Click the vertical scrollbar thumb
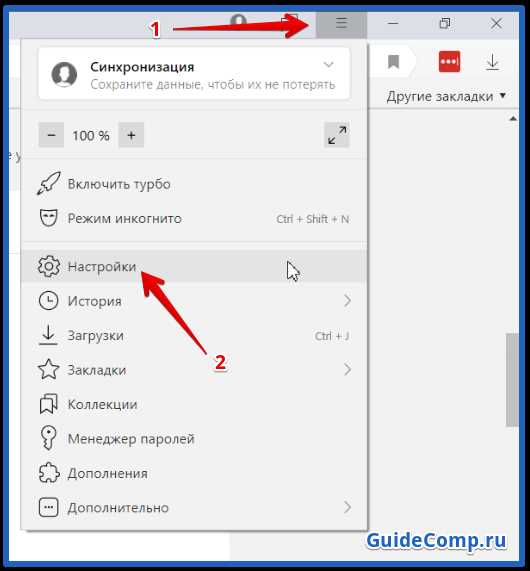The height and width of the screenshot is (571, 530). 512,379
